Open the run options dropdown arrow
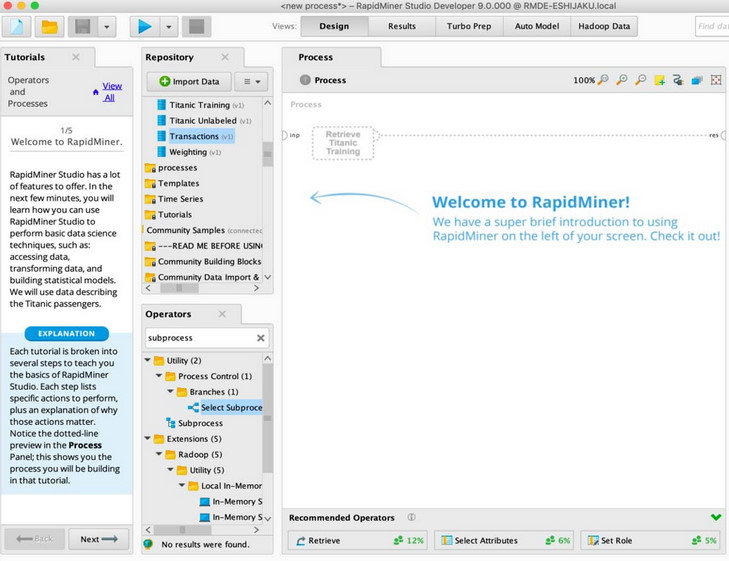This screenshot has width=729, height=561. [168, 26]
